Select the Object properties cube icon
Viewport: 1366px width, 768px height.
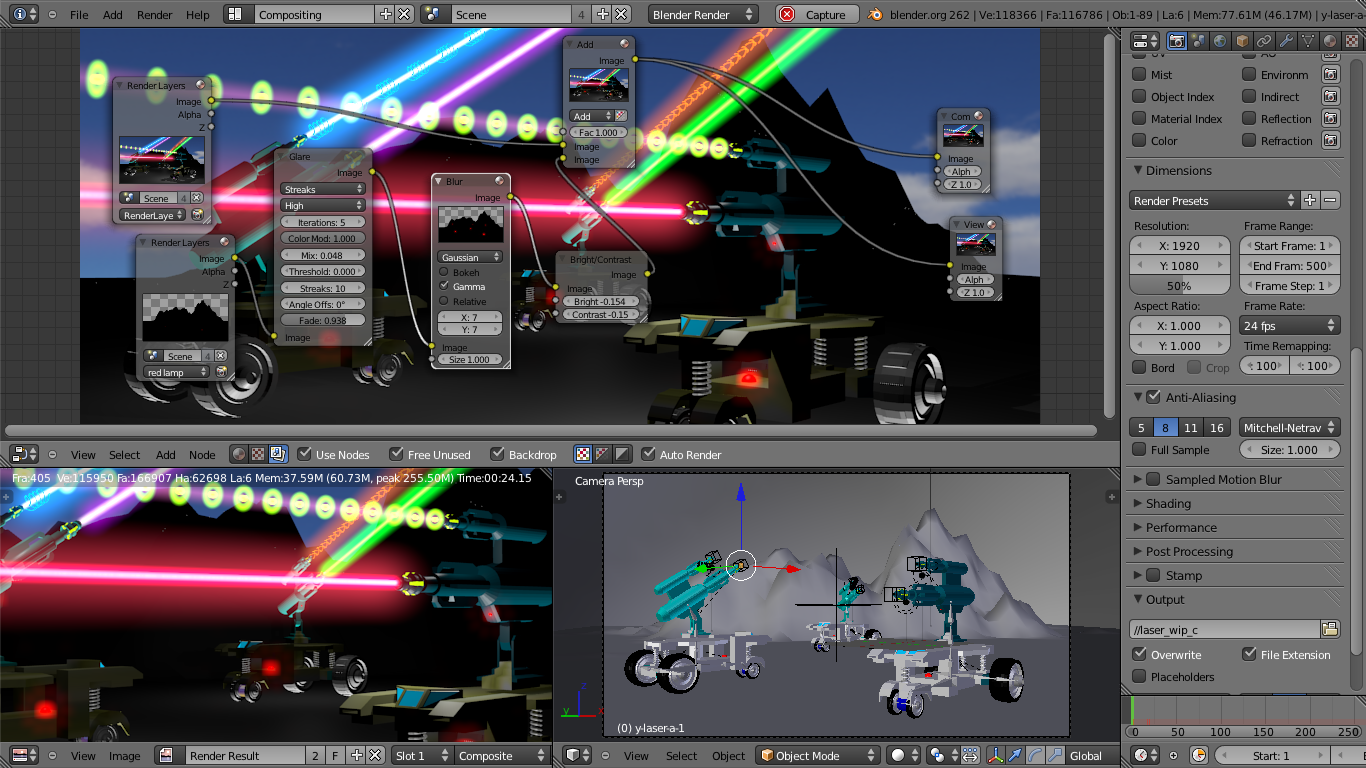click(x=1242, y=41)
